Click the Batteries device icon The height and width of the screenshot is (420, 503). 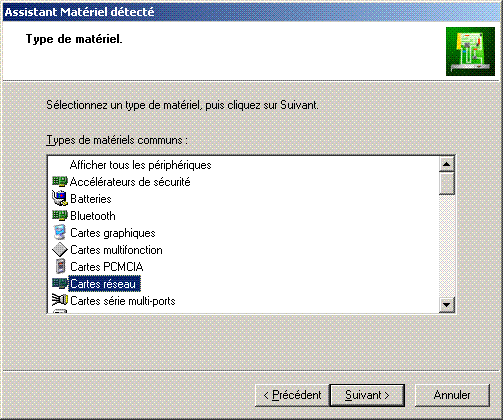[60, 199]
